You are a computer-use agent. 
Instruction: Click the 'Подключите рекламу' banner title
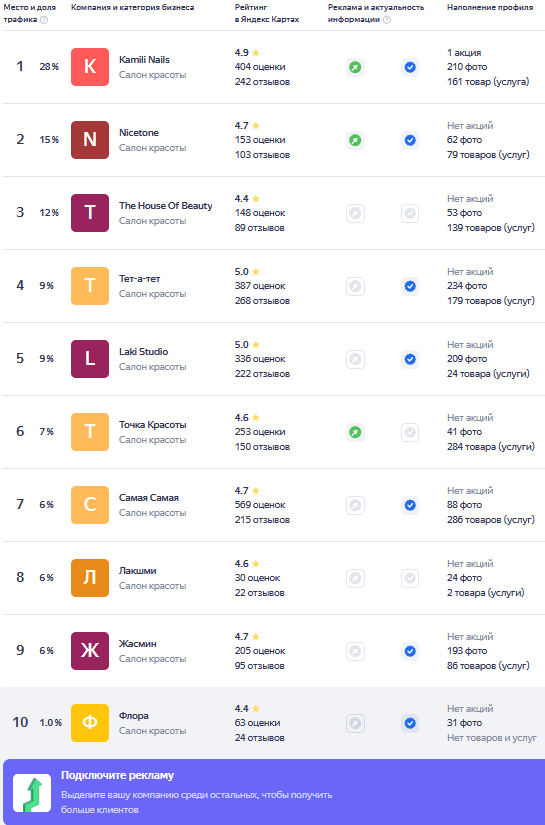point(117,775)
